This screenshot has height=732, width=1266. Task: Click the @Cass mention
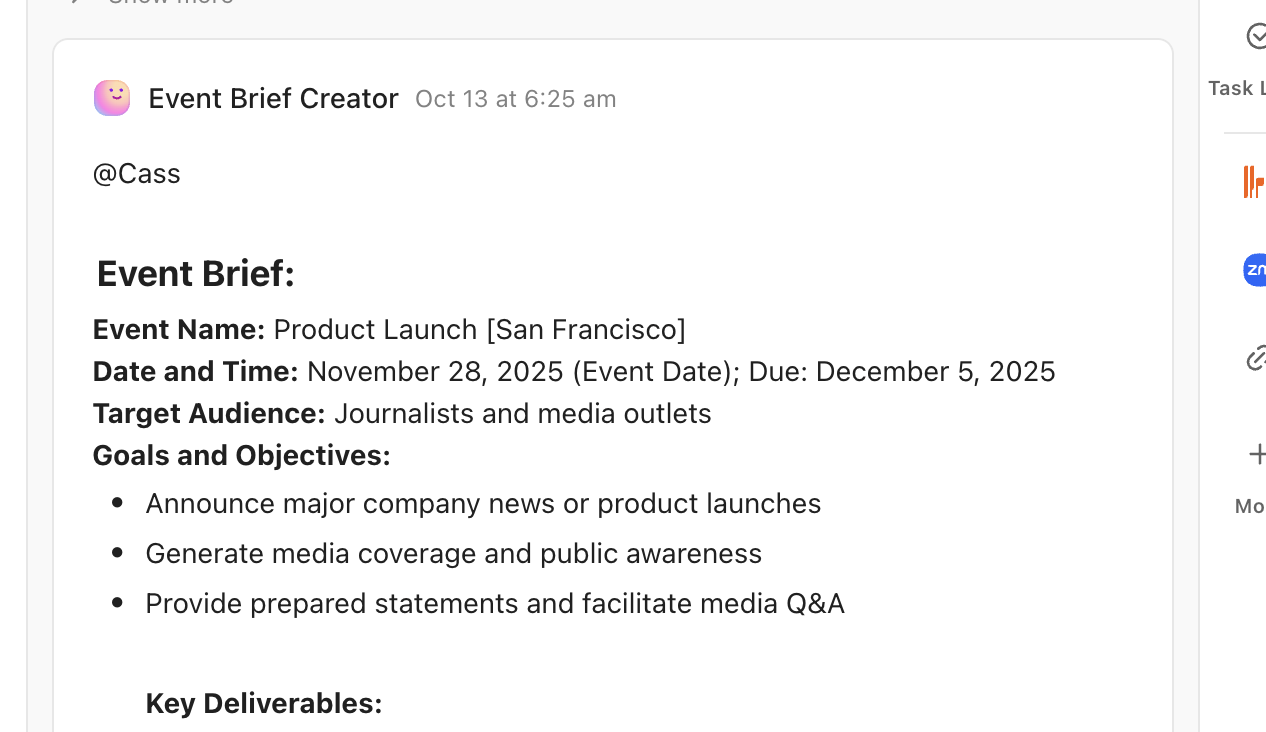(137, 174)
